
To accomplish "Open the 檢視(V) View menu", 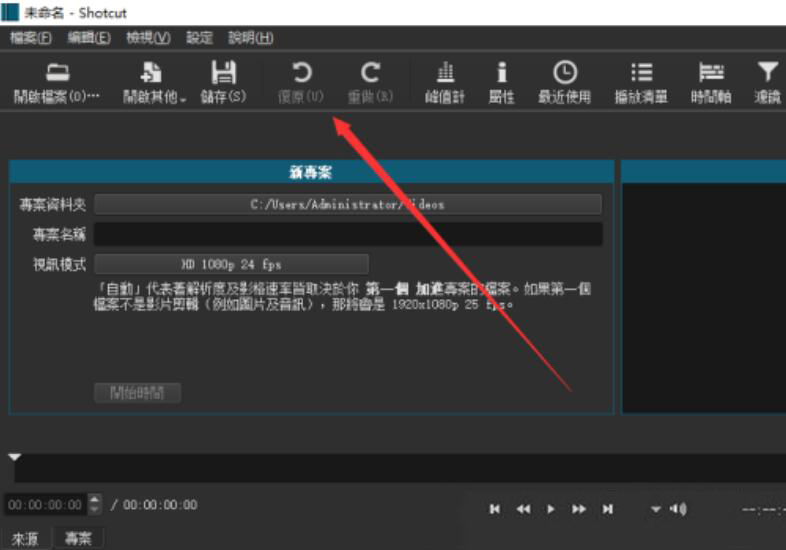I will (148, 38).
